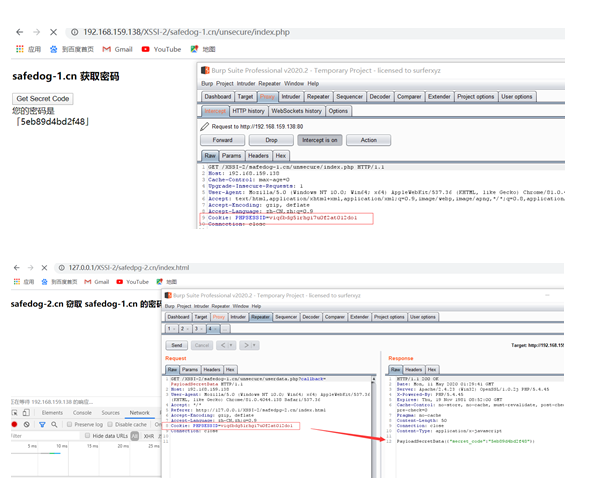The width and height of the screenshot is (593, 497).
Task: Activate DevTools inspect element icon
Action: click(x=15, y=413)
